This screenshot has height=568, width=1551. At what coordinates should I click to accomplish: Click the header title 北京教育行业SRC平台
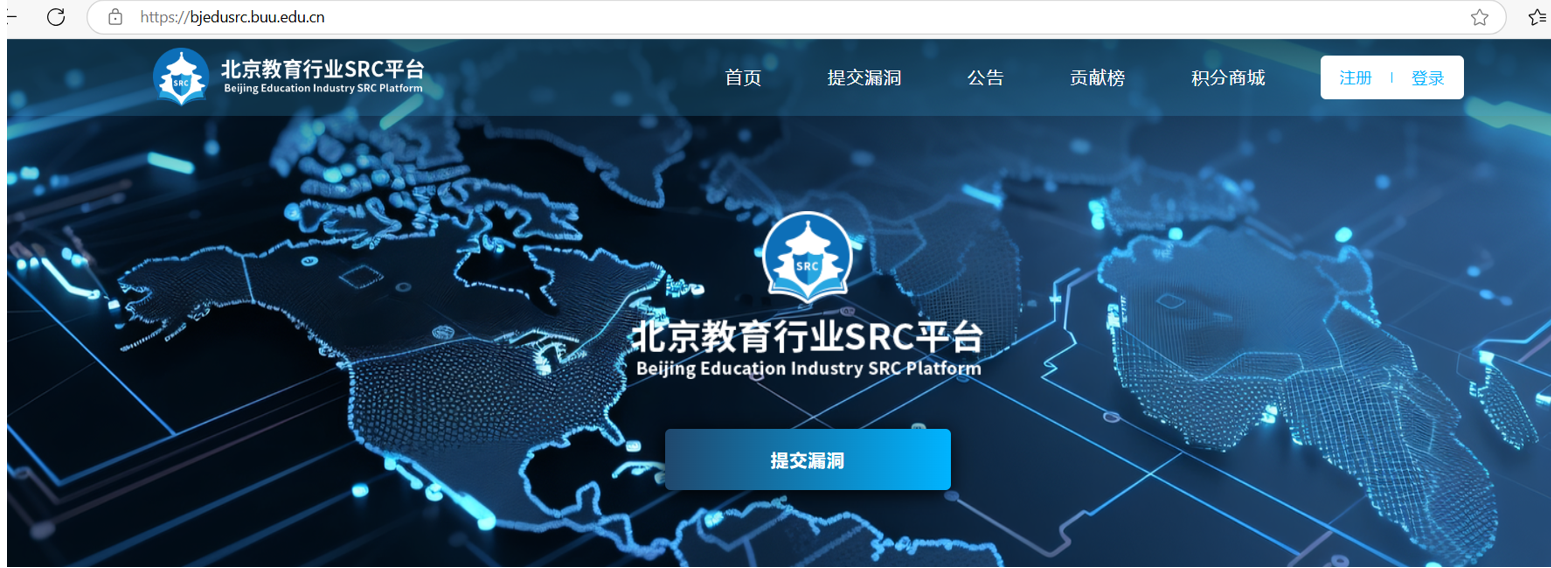pos(322,68)
